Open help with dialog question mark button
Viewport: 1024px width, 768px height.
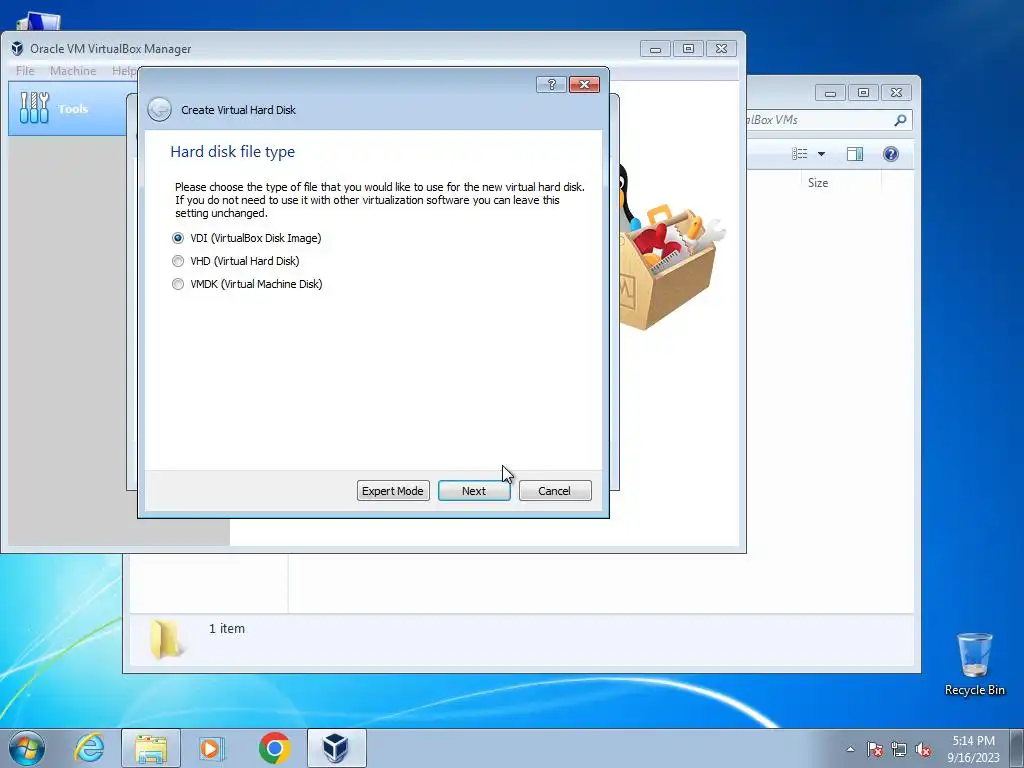tap(551, 85)
